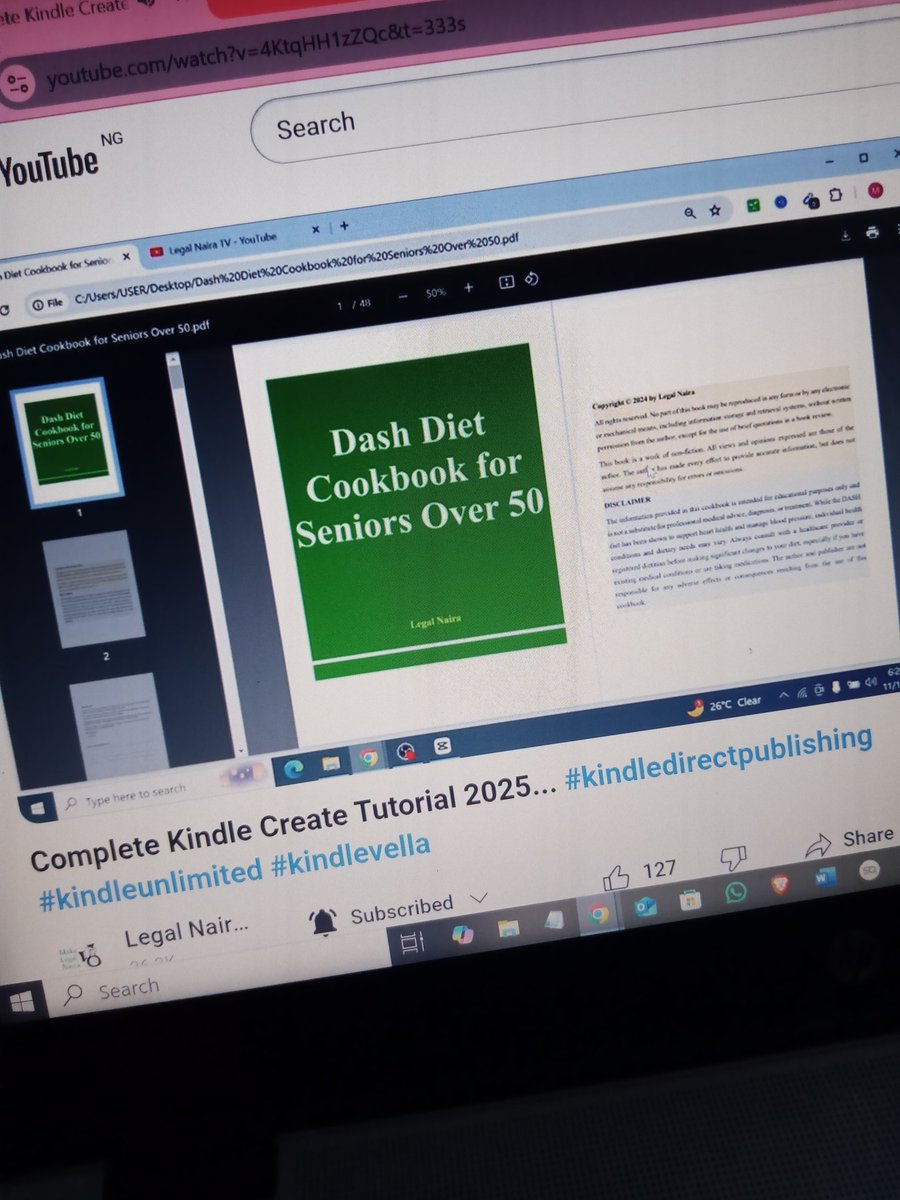This screenshot has height=1200, width=900.
Task: Close the Dash Diet Cookbook PDF tab
Action: pos(126,256)
